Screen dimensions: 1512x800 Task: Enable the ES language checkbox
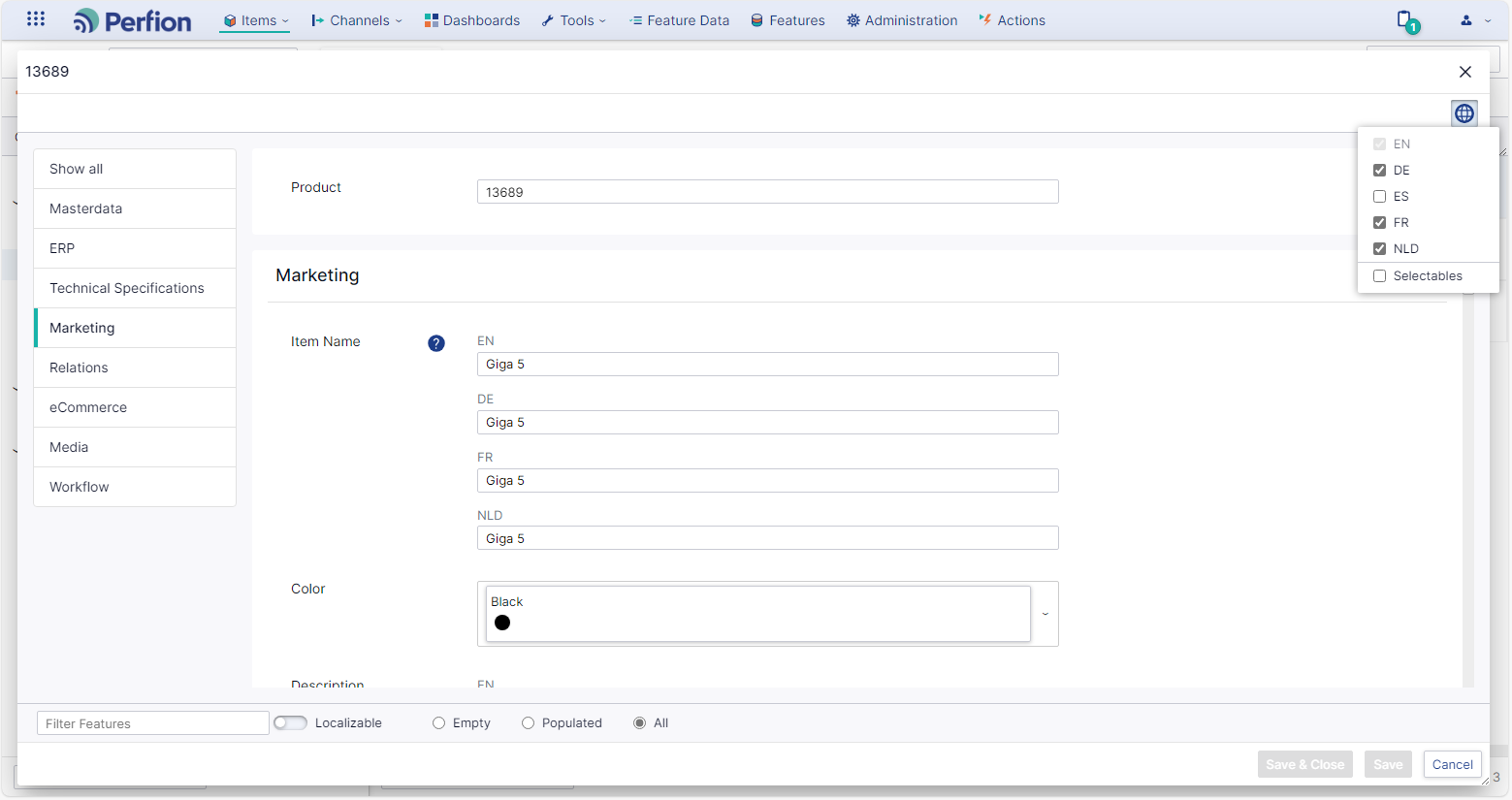click(x=1379, y=196)
